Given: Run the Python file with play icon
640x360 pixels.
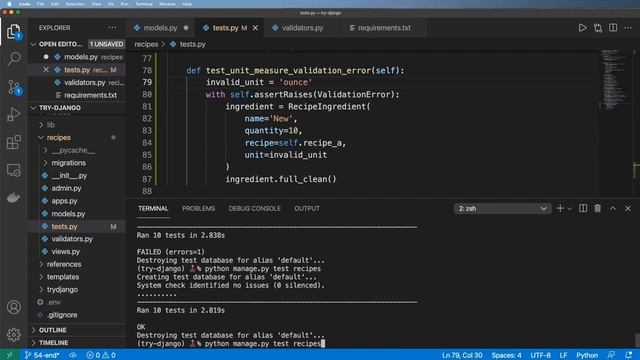Looking at the screenshot, I should [x=582, y=28].
